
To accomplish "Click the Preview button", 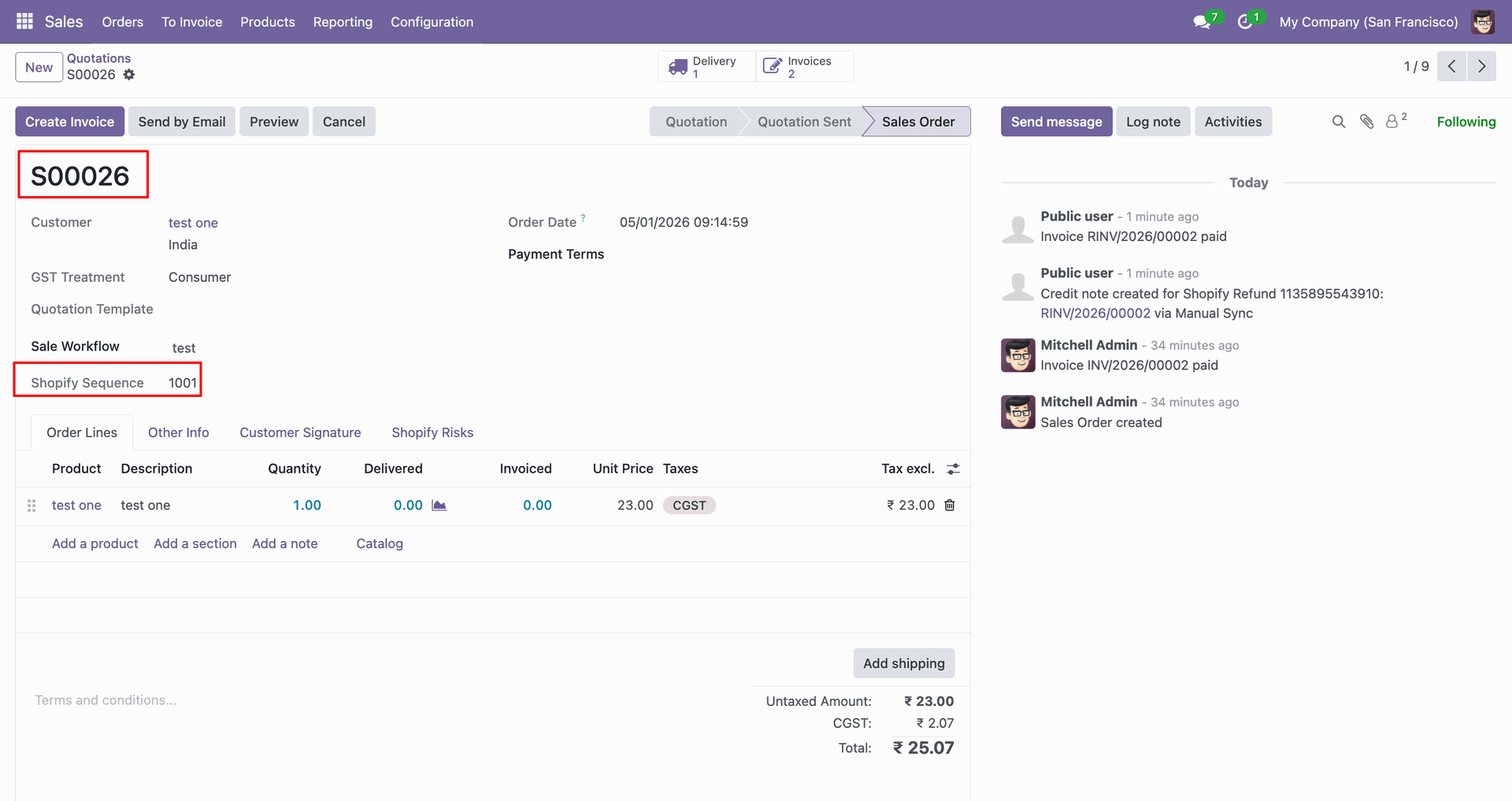I will coord(274,121).
